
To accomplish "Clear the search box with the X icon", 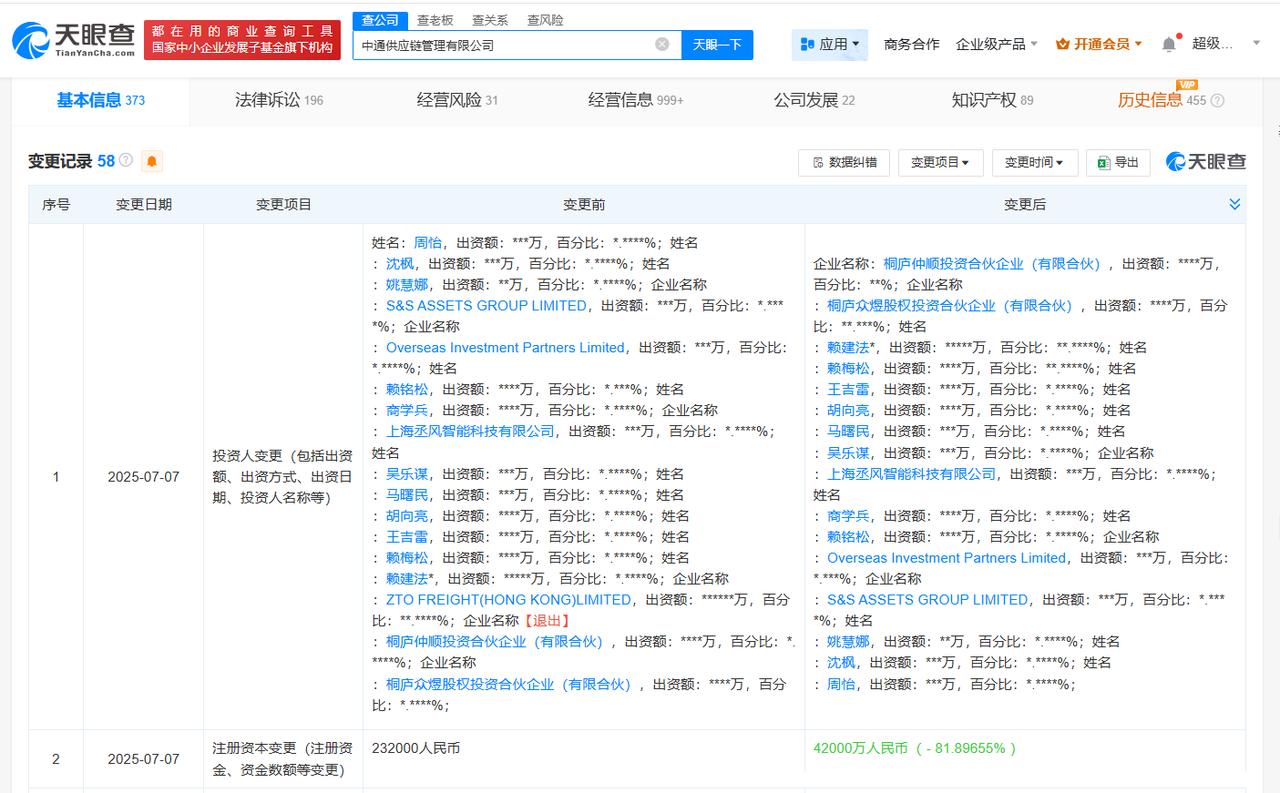I will pyautogui.click(x=662, y=44).
